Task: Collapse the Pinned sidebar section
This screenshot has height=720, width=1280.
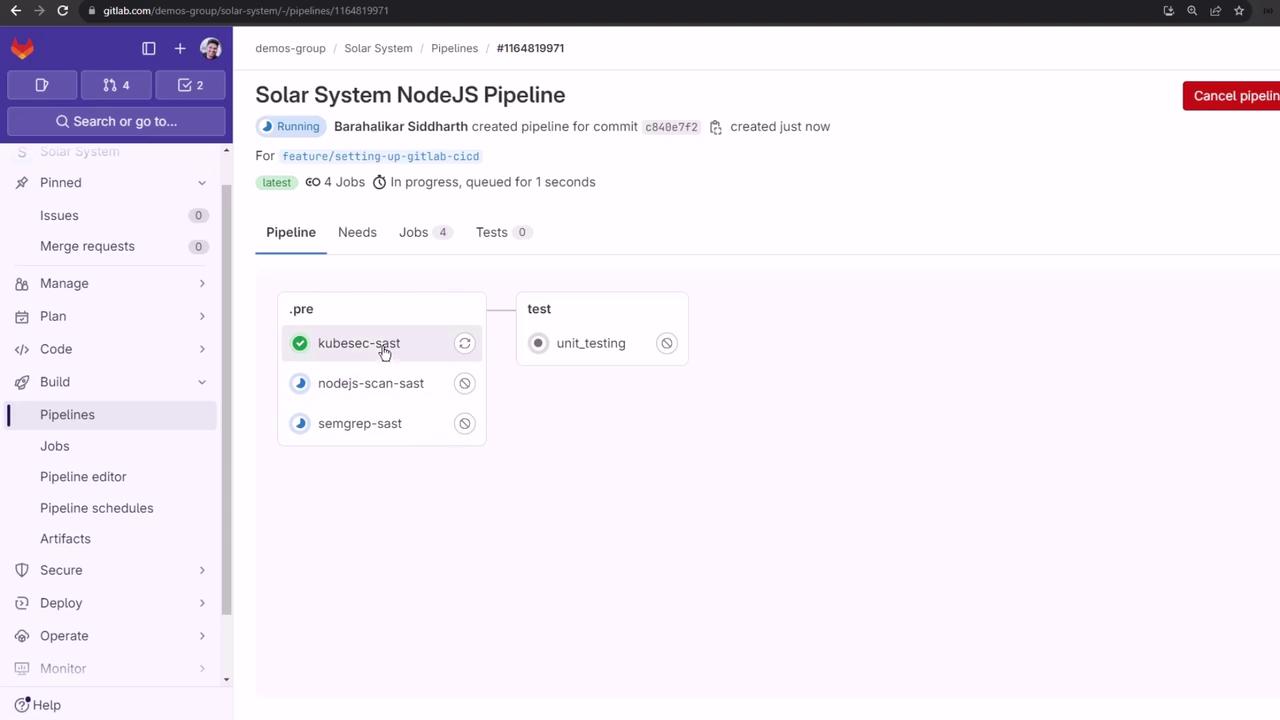Action: pyautogui.click(x=202, y=183)
